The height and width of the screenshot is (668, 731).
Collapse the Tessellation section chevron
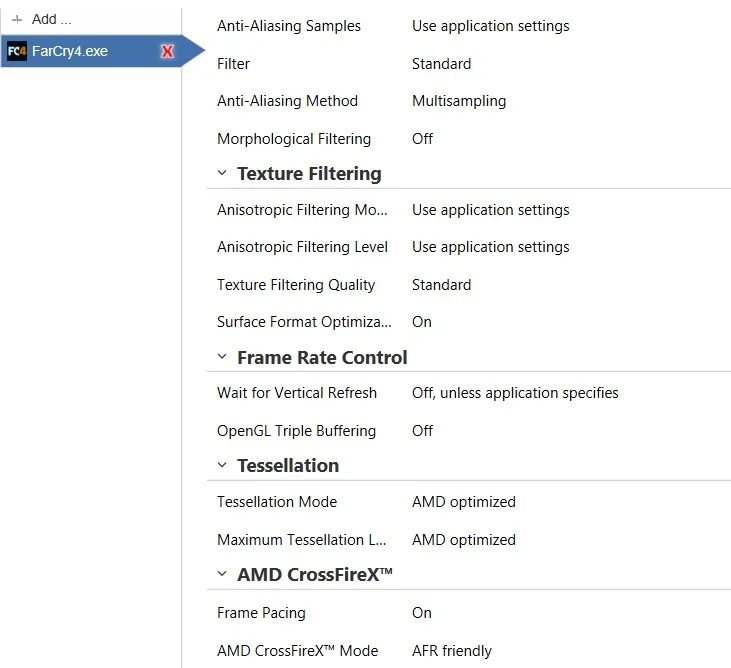click(x=222, y=465)
